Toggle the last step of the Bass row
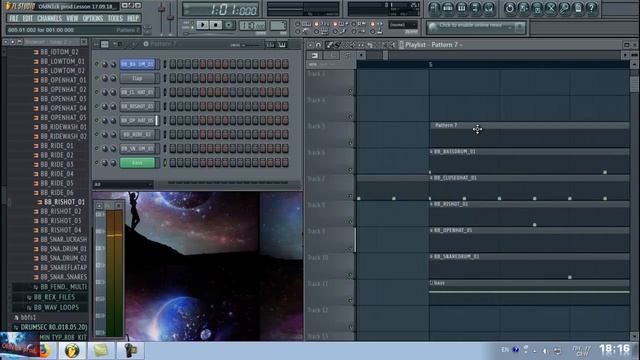This screenshot has width=640, height=360. tap(285, 162)
